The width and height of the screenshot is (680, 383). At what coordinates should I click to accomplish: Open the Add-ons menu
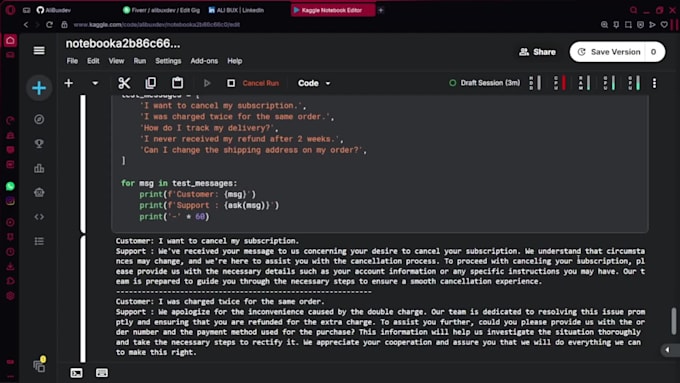[x=204, y=61]
